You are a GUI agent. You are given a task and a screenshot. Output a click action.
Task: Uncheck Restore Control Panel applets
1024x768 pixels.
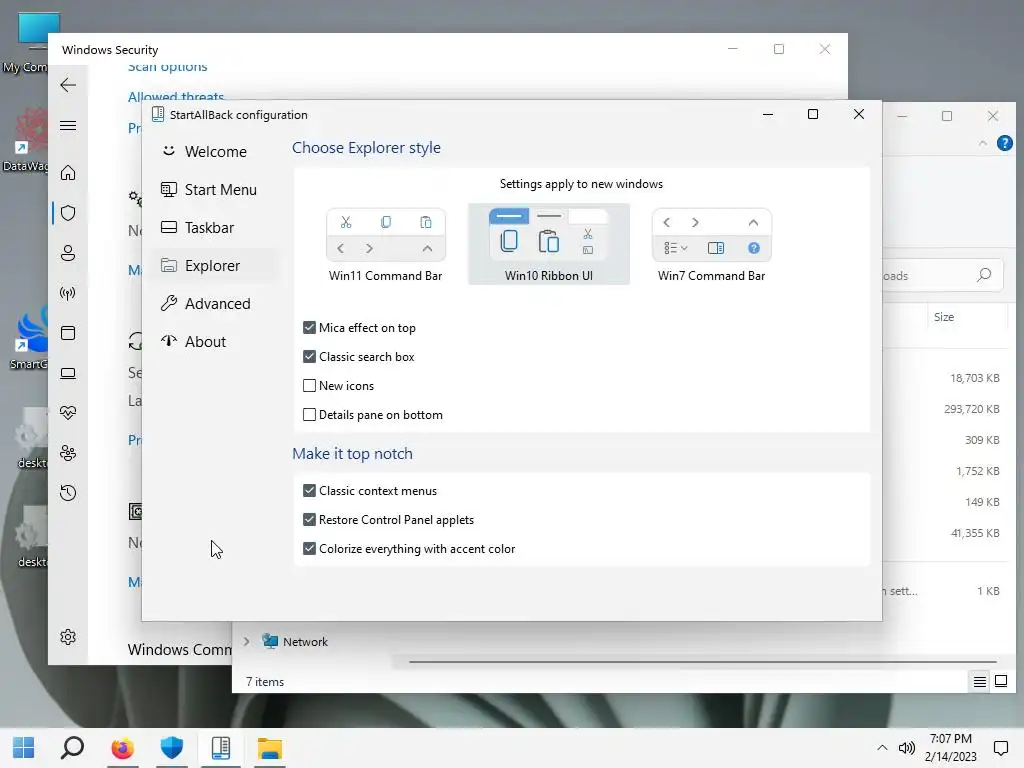310,520
